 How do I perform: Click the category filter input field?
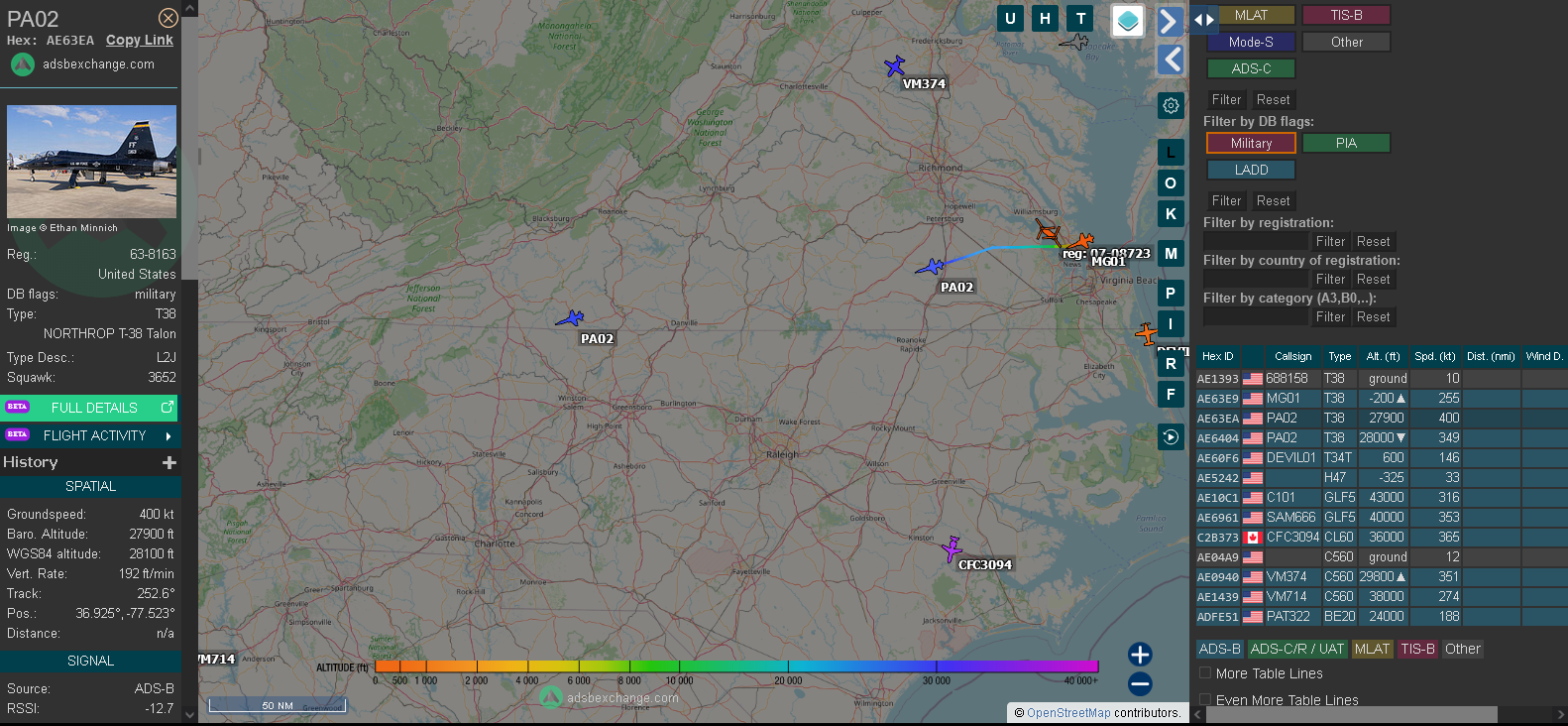1256,316
